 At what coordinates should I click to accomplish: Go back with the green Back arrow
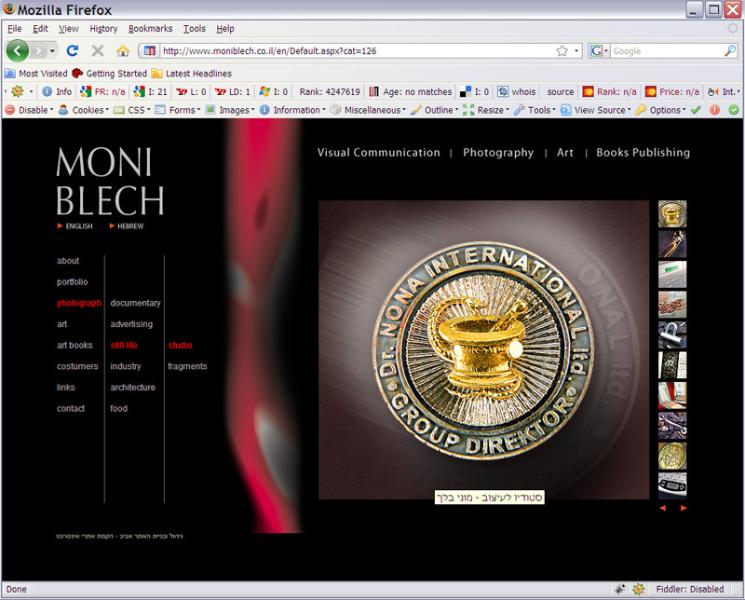click(x=18, y=50)
